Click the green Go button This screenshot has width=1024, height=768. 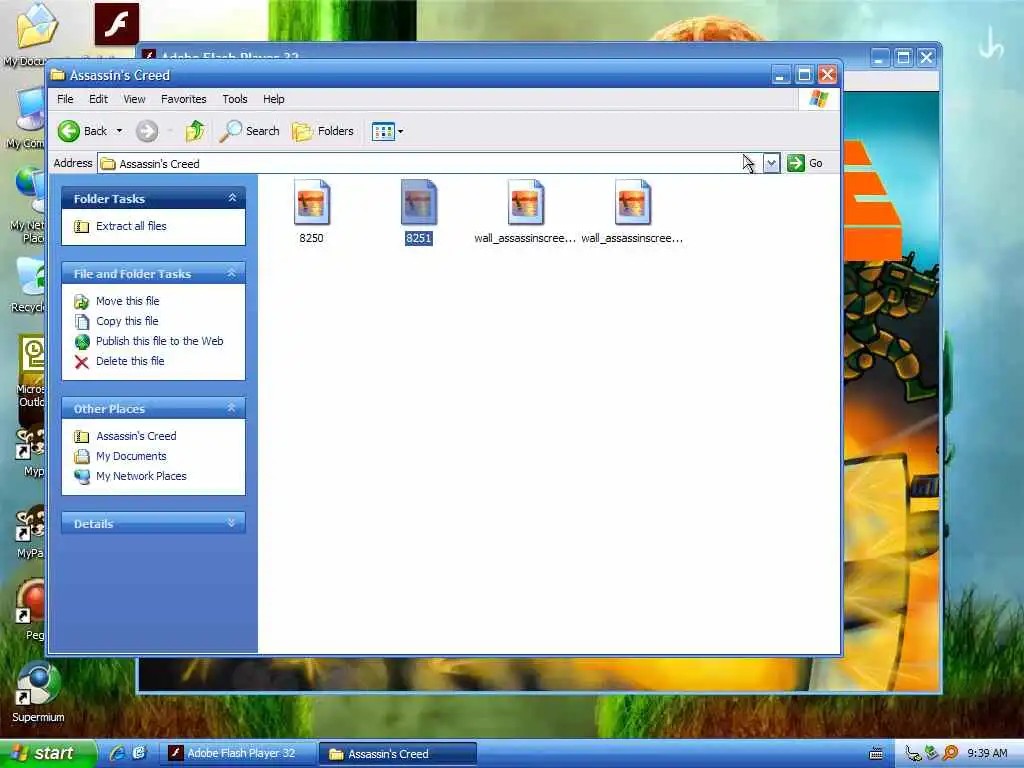click(x=805, y=163)
